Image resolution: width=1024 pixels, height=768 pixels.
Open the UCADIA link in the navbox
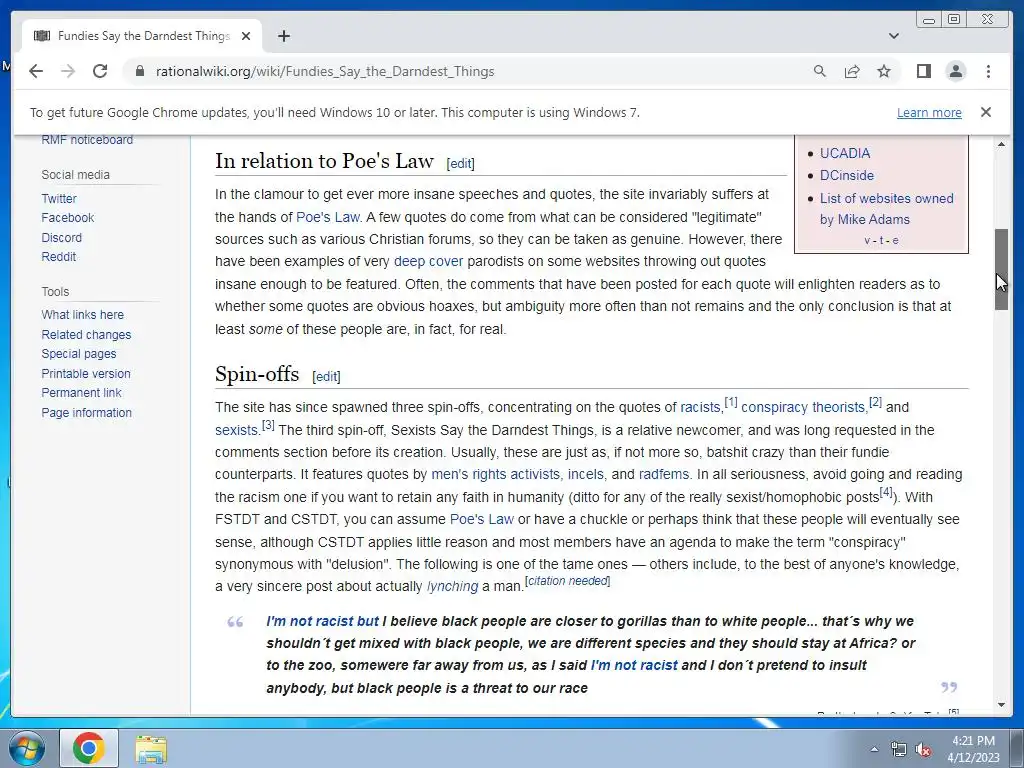845,153
